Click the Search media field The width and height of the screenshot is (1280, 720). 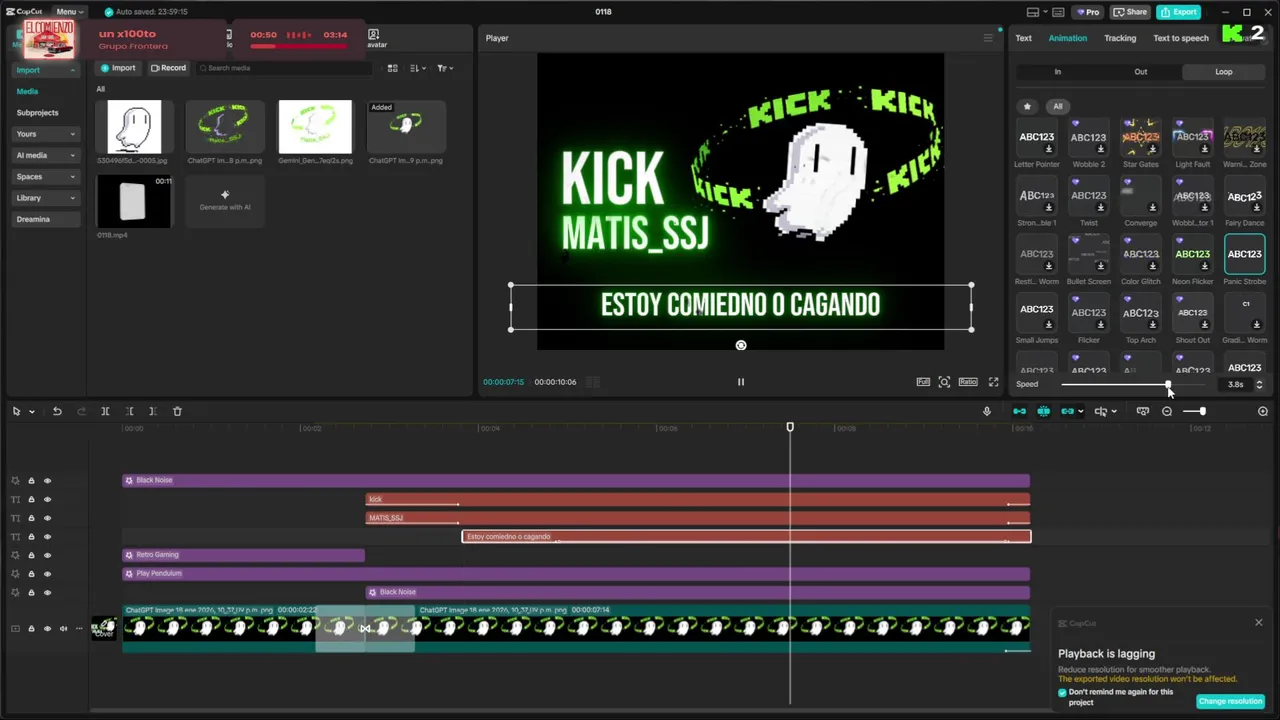[x=284, y=68]
